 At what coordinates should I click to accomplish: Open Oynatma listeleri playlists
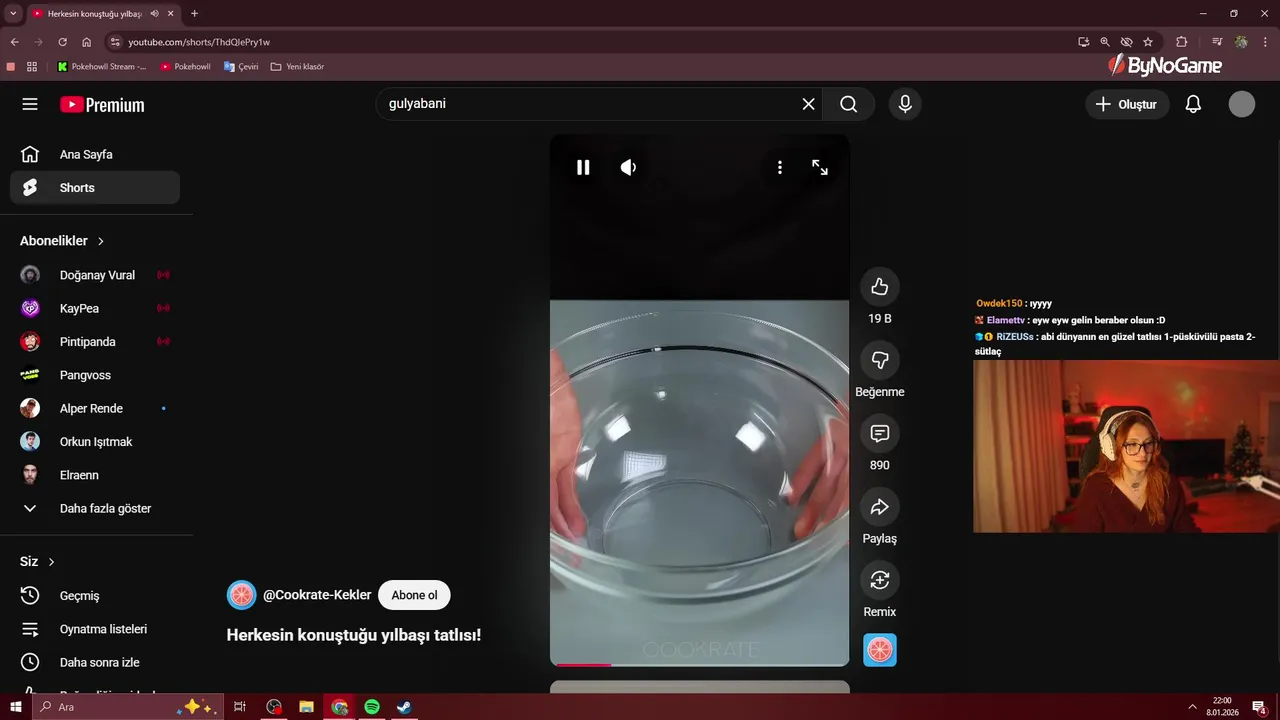tap(95, 629)
